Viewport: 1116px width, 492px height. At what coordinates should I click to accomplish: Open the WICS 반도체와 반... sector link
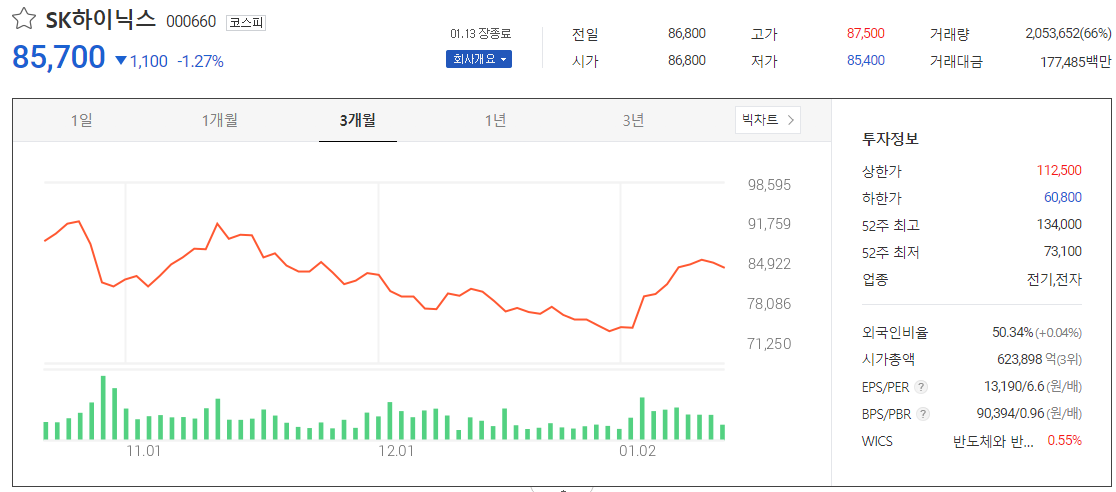point(994,441)
